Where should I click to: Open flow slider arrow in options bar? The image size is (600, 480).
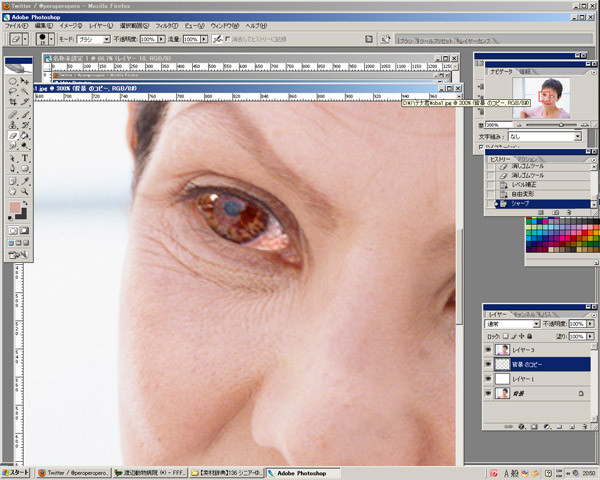click(x=204, y=39)
